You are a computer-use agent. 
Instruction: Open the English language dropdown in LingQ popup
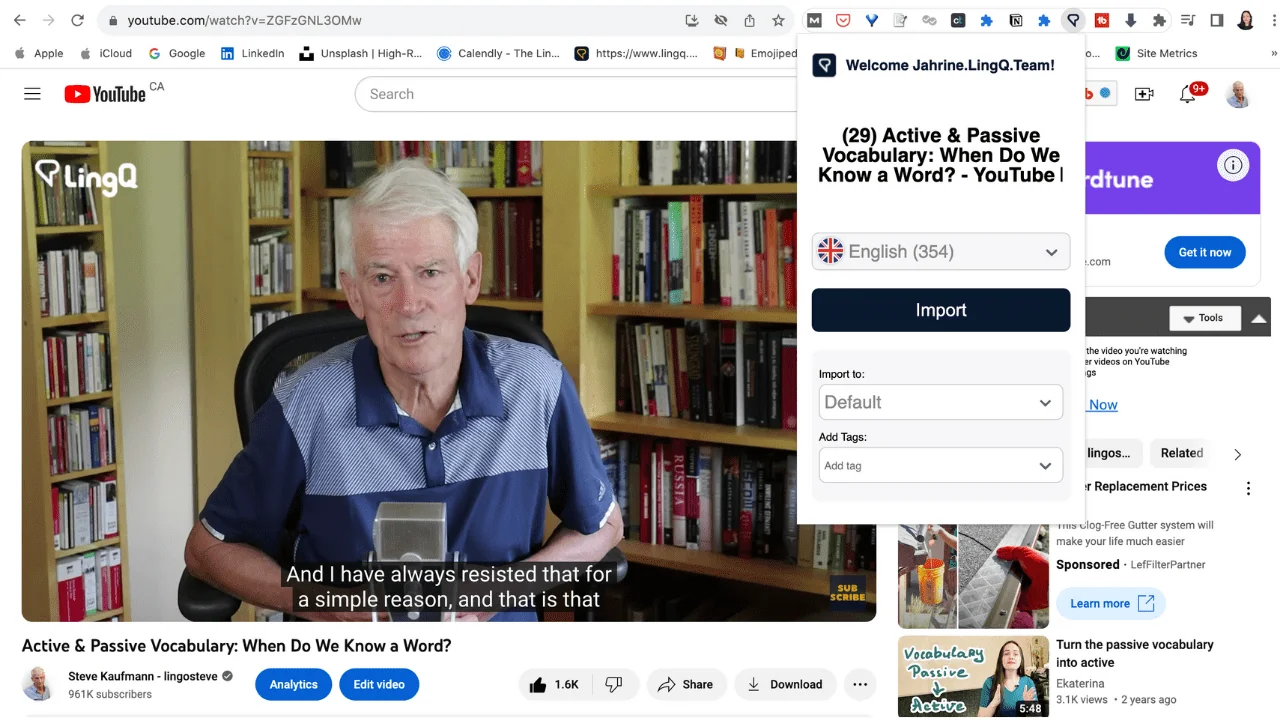tap(940, 251)
